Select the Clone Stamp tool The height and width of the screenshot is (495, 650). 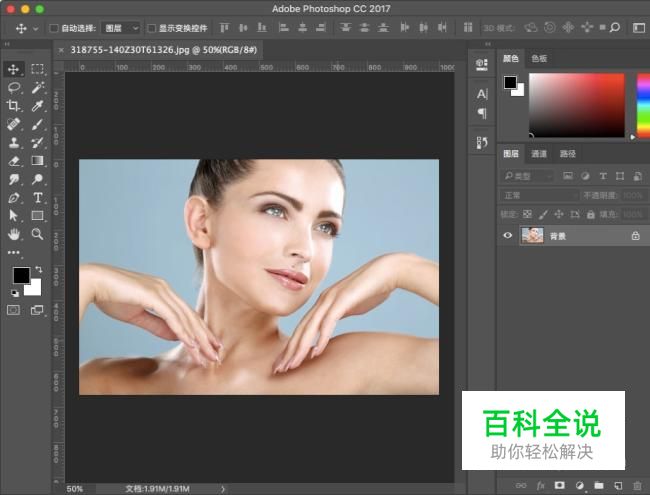tap(14, 142)
